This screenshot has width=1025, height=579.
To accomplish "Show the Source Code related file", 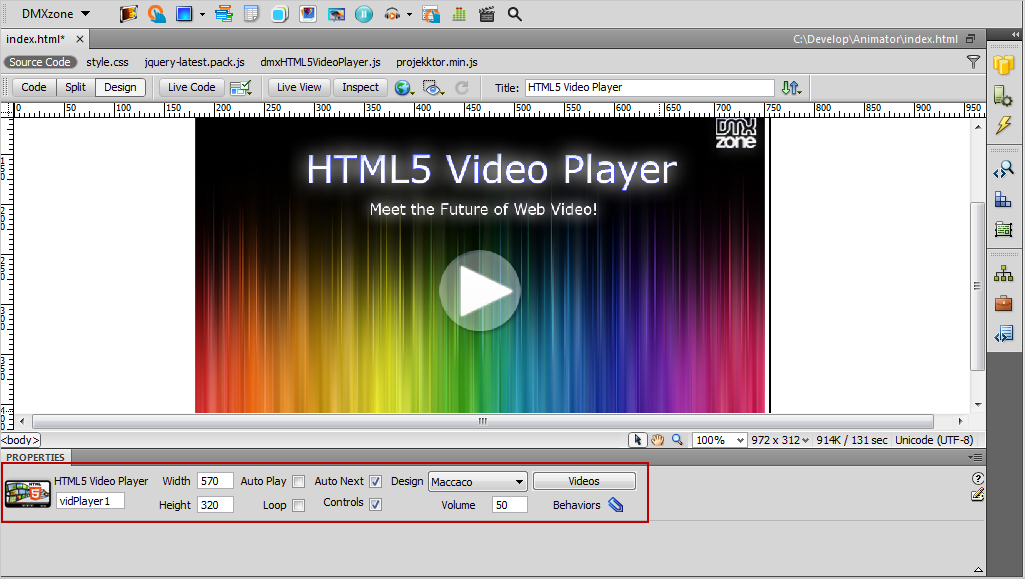I will pos(40,62).
